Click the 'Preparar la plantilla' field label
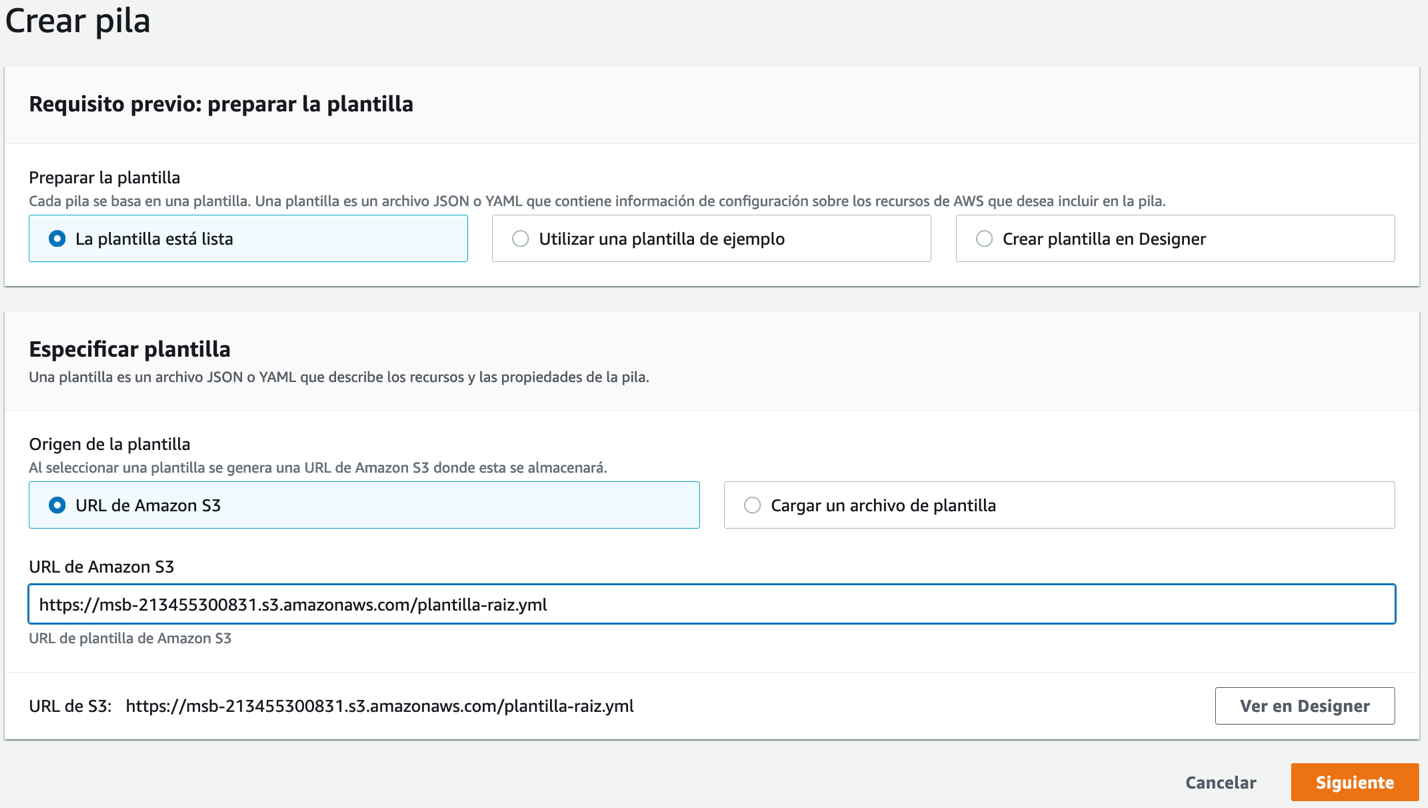 tap(105, 177)
